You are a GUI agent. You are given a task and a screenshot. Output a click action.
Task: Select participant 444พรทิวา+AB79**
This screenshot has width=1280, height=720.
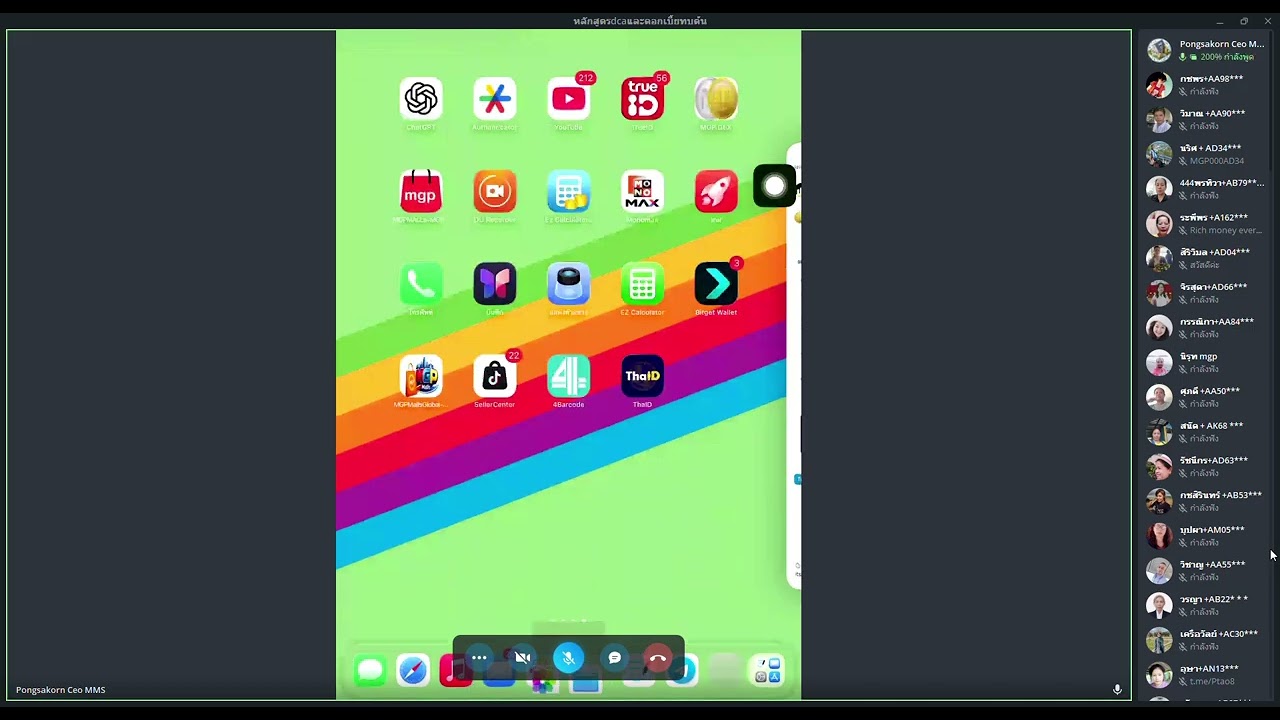tap(1206, 189)
